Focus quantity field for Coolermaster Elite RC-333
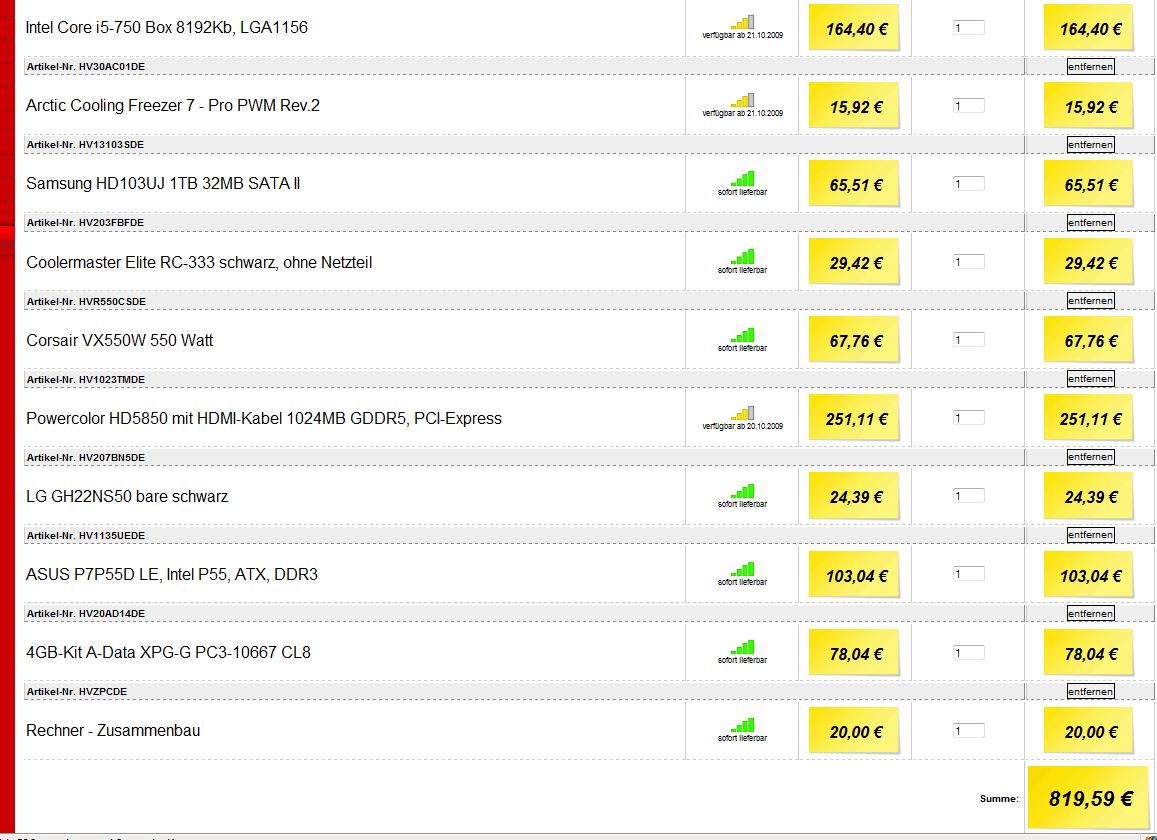Viewport: 1157px width, 840px height. (969, 262)
